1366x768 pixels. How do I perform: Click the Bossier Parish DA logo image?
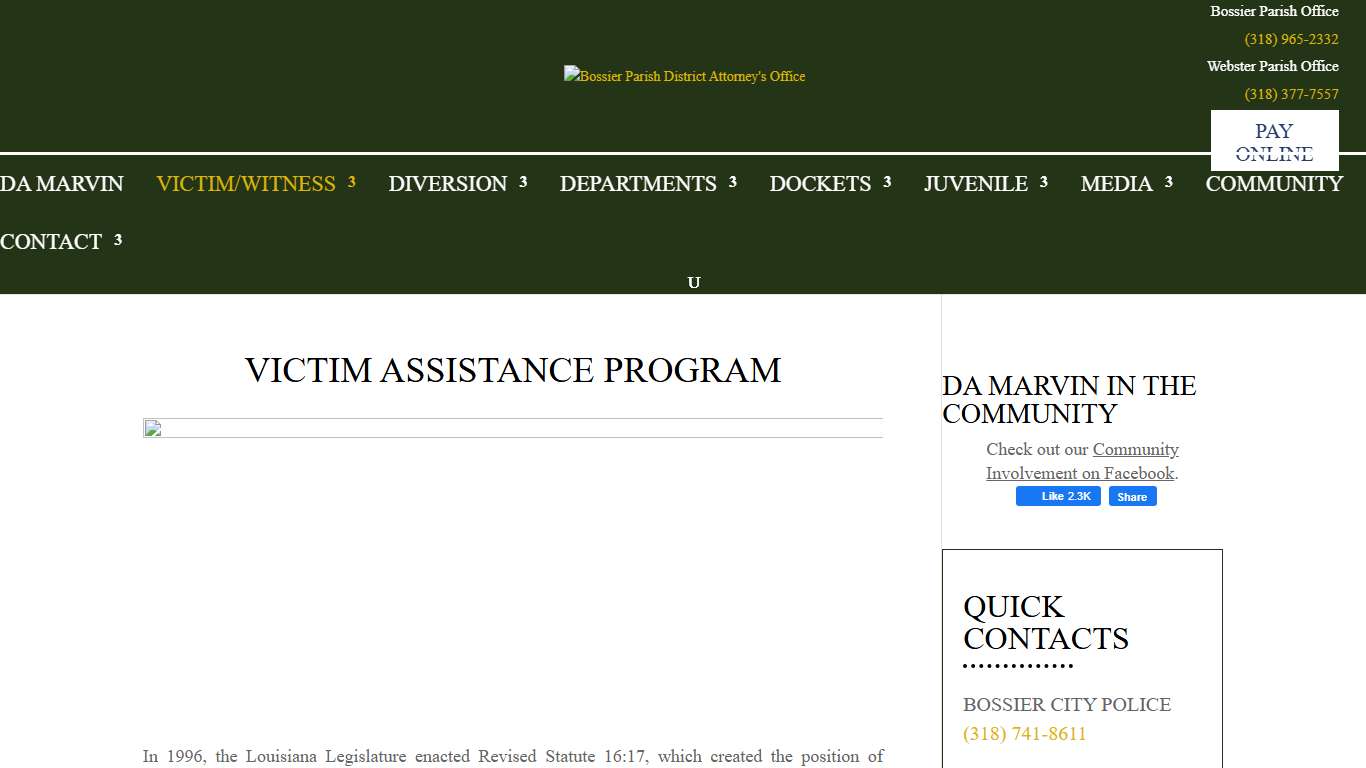tap(684, 75)
